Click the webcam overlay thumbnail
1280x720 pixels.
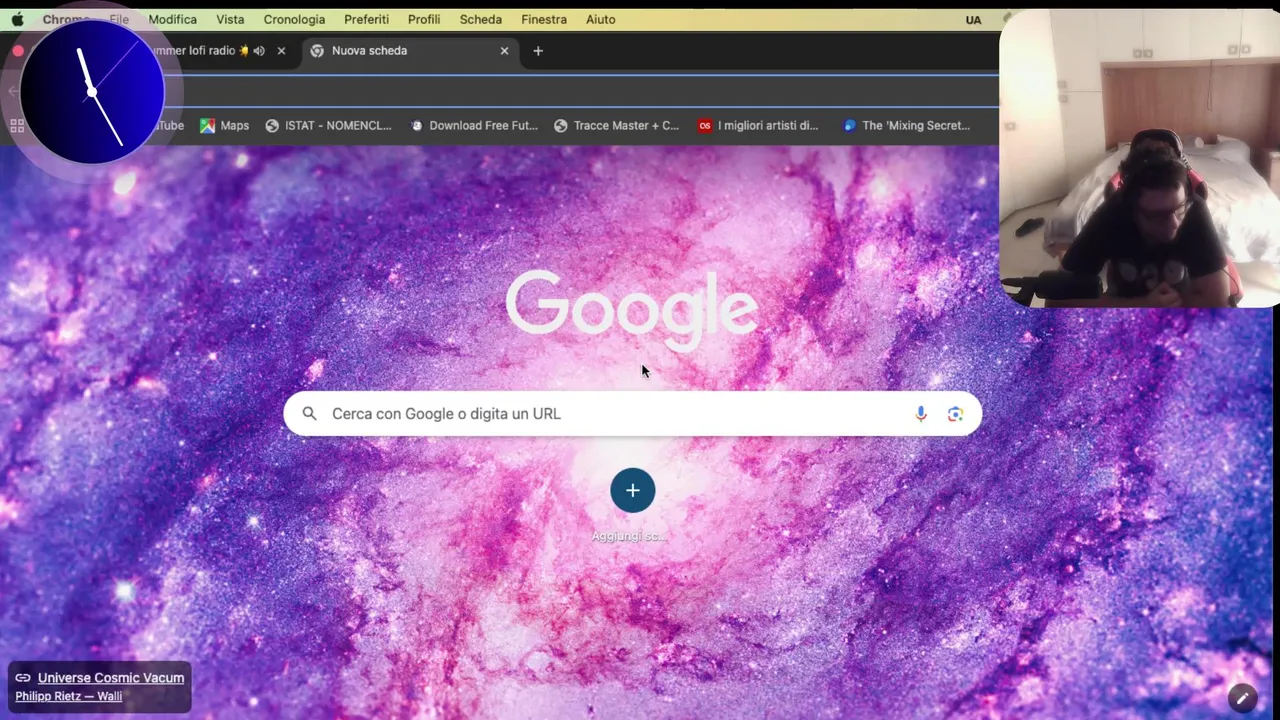[x=1140, y=158]
